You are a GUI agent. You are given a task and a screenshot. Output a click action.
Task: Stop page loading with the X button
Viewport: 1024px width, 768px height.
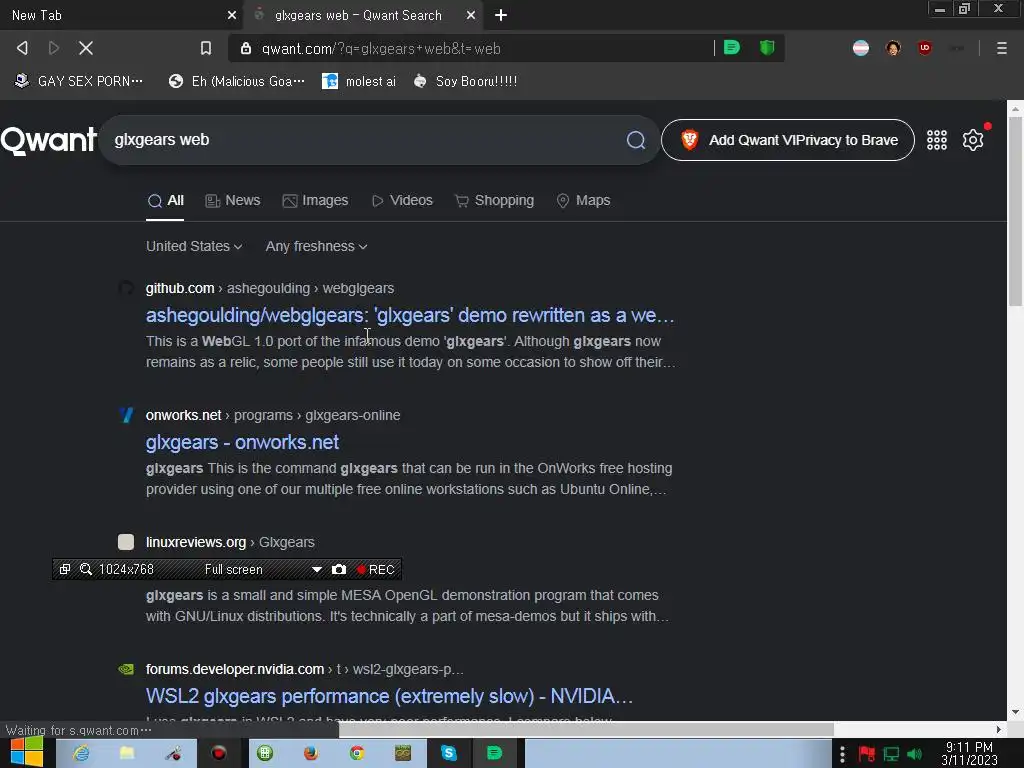coord(86,48)
